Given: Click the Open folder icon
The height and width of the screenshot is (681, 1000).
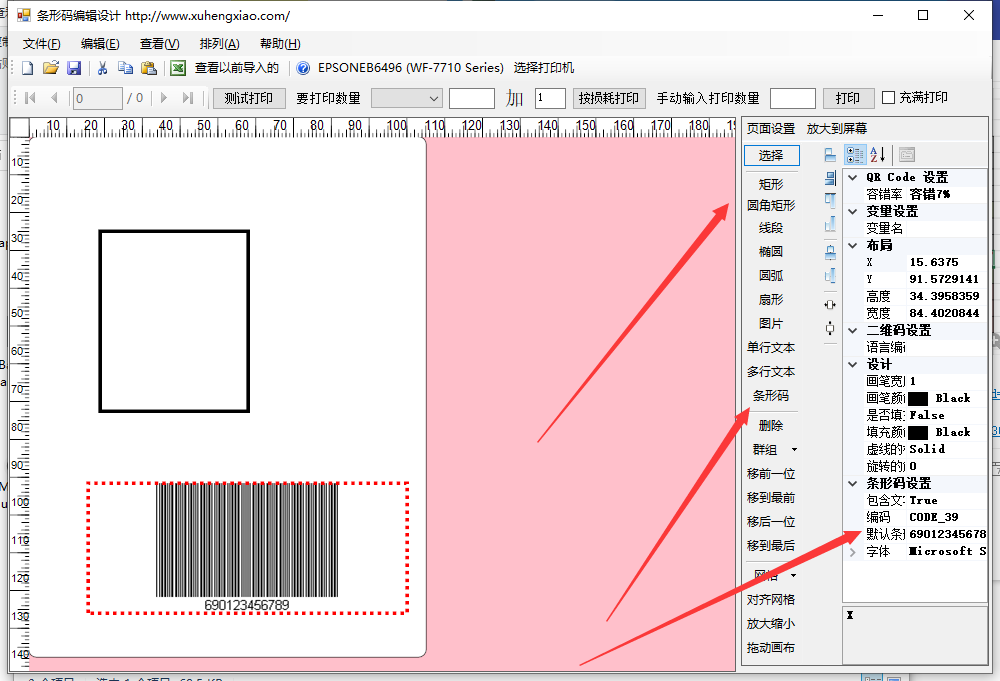Looking at the screenshot, I should click(50, 68).
